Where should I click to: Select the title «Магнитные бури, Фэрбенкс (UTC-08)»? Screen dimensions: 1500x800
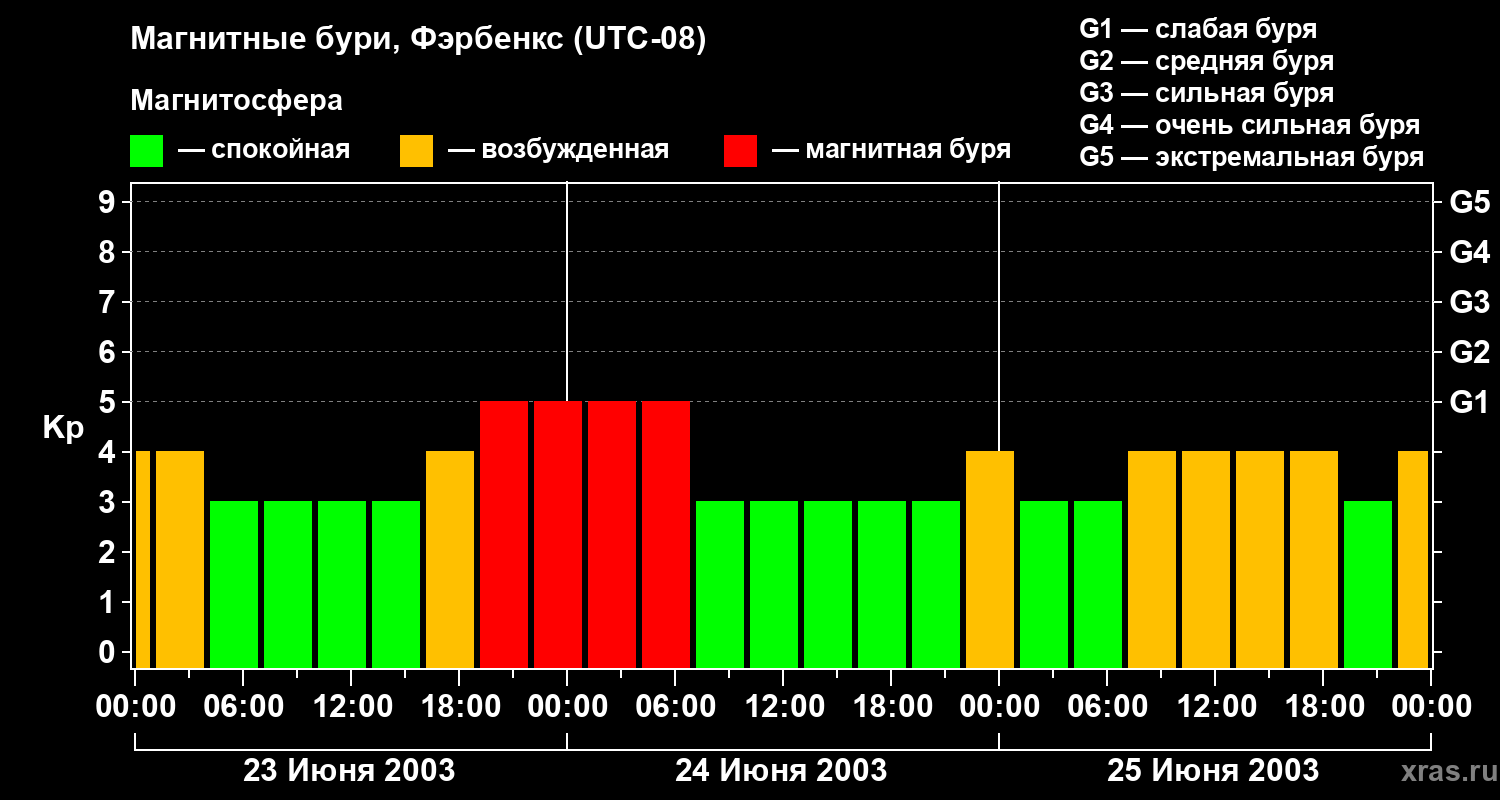[x=418, y=40]
